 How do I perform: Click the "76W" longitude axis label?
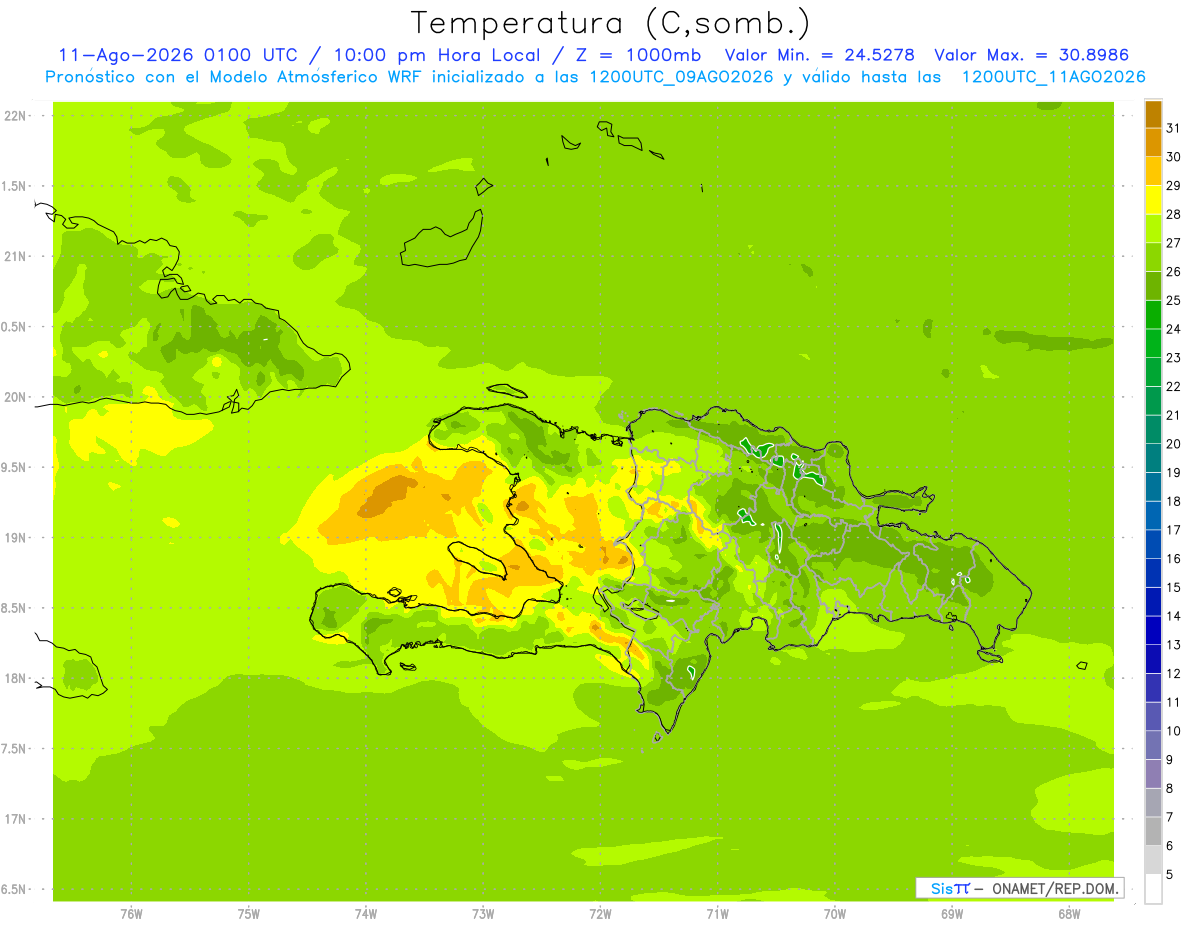131,913
